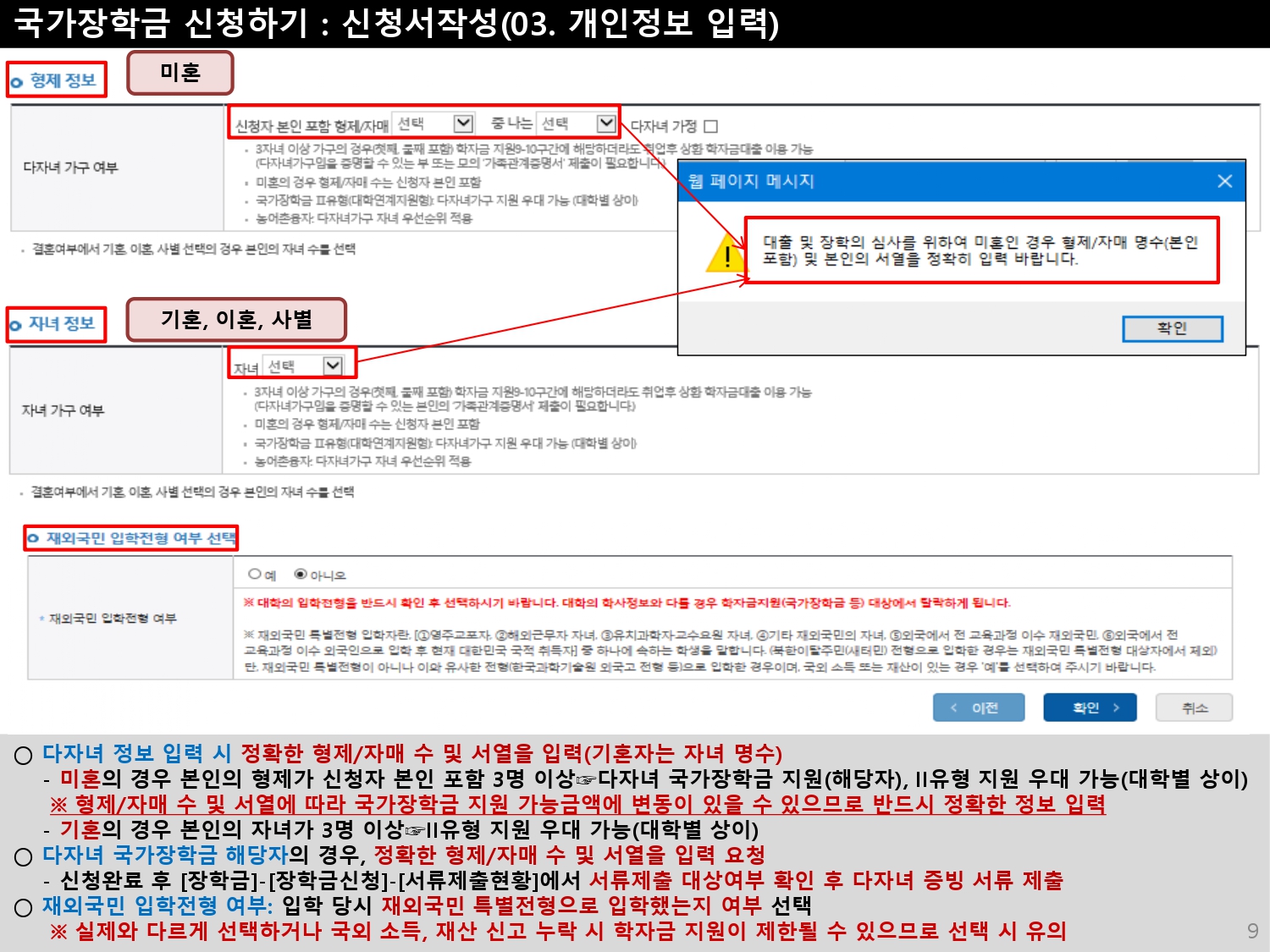This screenshot has height=952, width=1270.
Task: Open the 자녀 선택 dropdown
Action: tap(303, 366)
